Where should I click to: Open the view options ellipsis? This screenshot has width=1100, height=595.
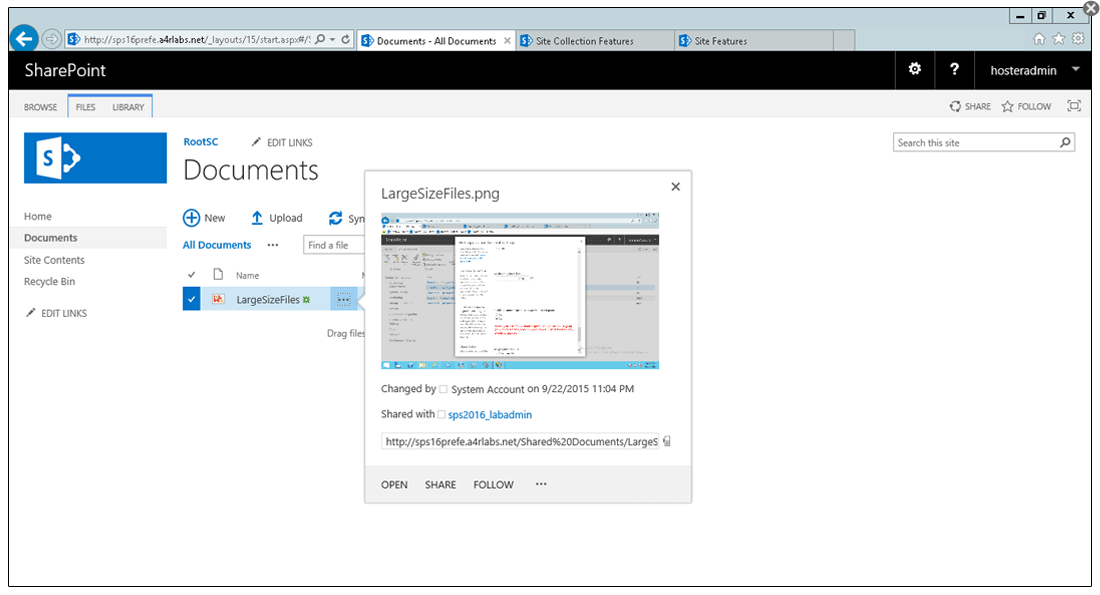point(273,245)
